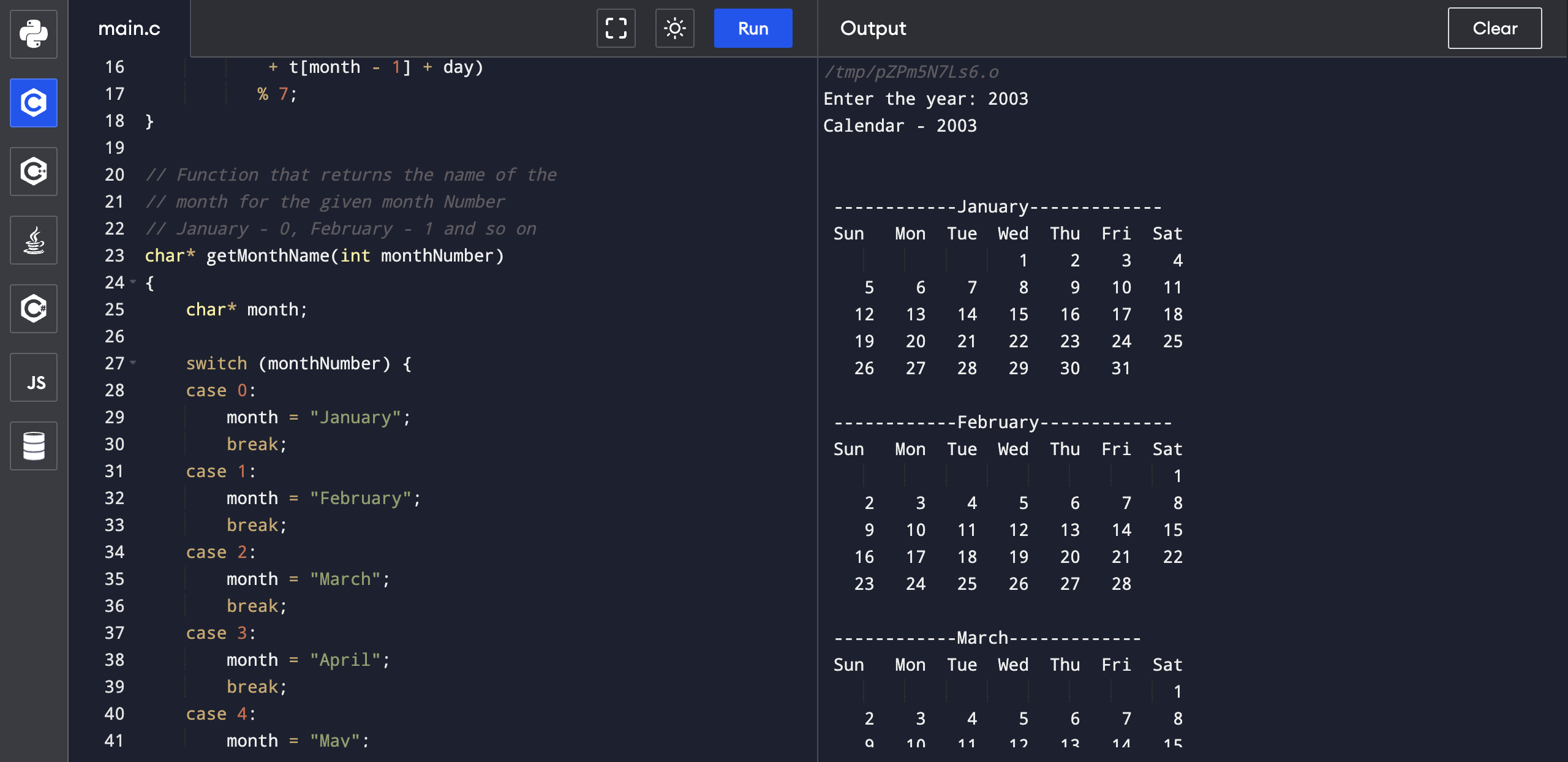Clear the output console

(x=1494, y=28)
